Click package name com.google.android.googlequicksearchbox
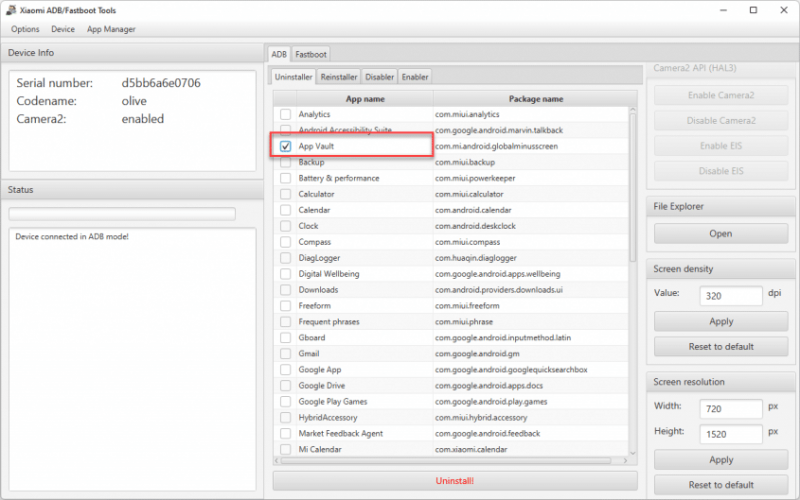This screenshot has height=500, width=800. [511, 369]
